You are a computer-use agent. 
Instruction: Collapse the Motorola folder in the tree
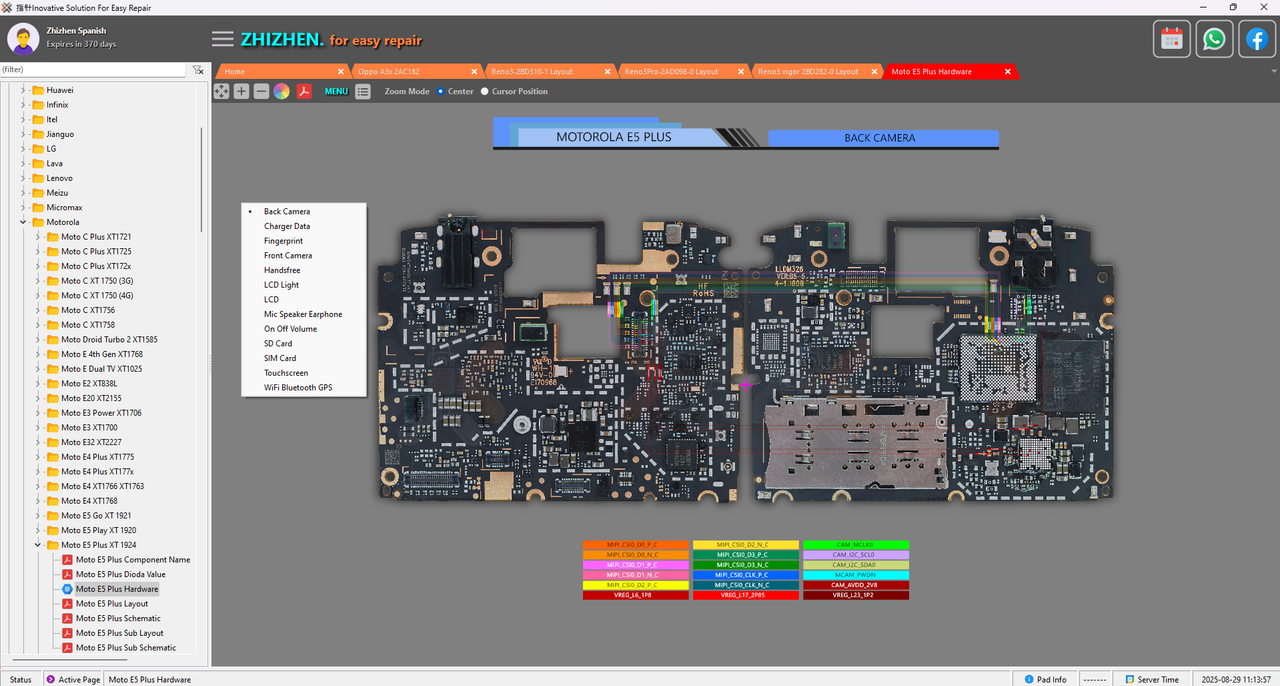(x=23, y=222)
